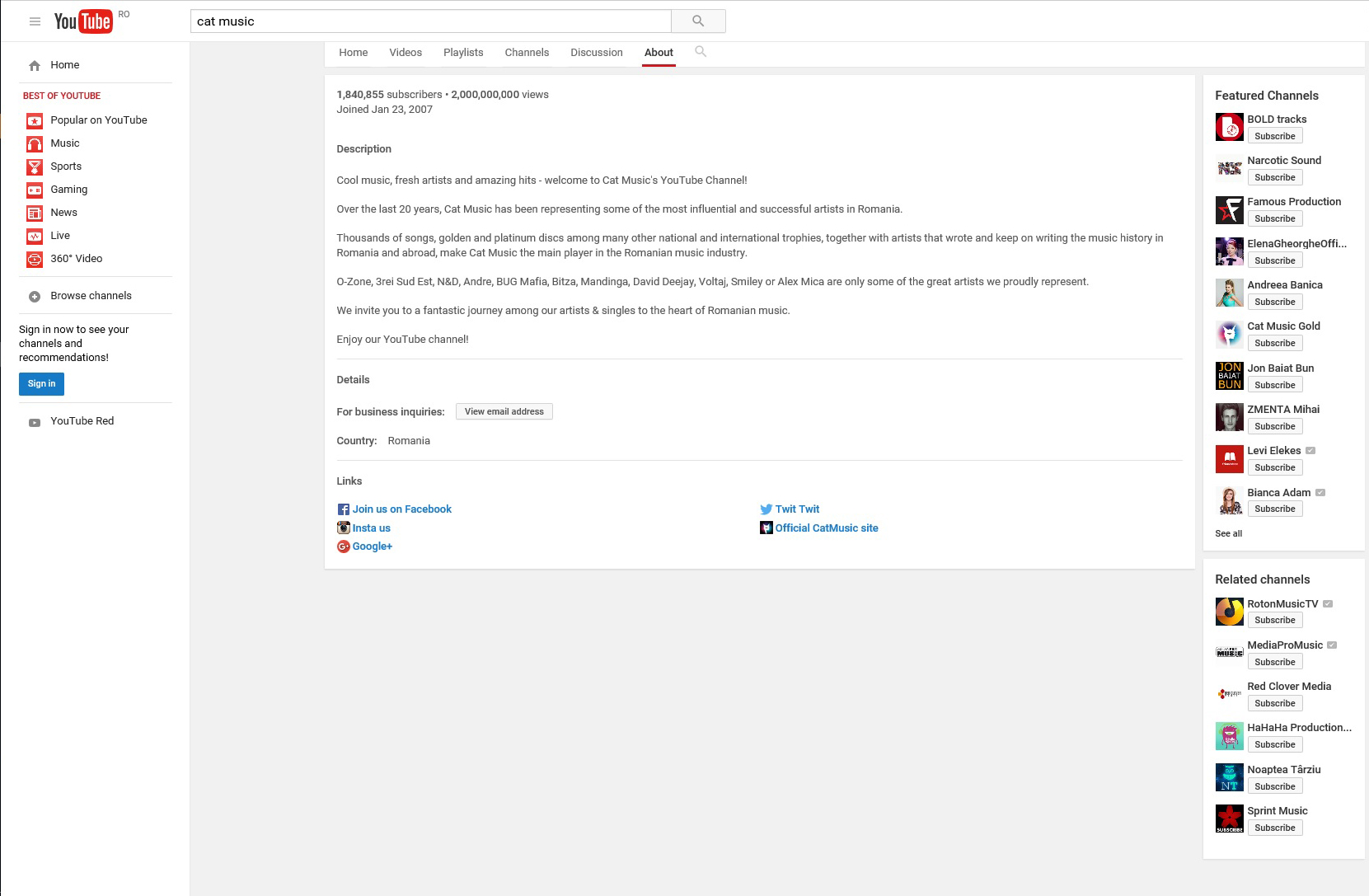This screenshot has width=1369, height=896.
Task: Switch to the Videos tab
Action: pyautogui.click(x=406, y=53)
